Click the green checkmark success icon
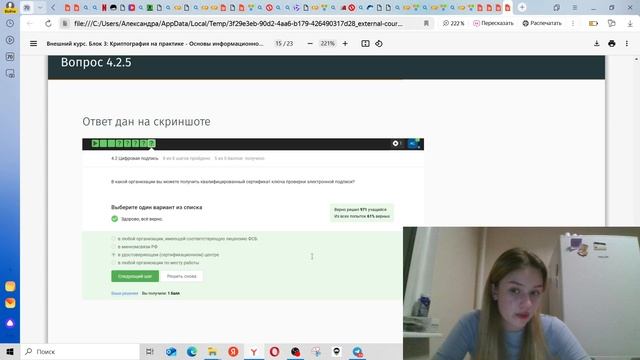The width and height of the screenshot is (640, 360). tap(115, 219)
